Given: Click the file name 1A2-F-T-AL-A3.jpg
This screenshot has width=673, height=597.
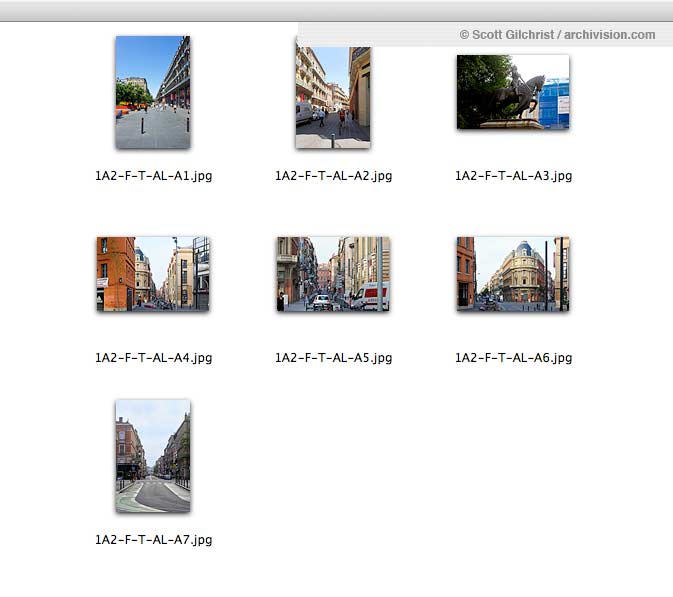Looking at the screenshot, I should [x=513, y=176].
